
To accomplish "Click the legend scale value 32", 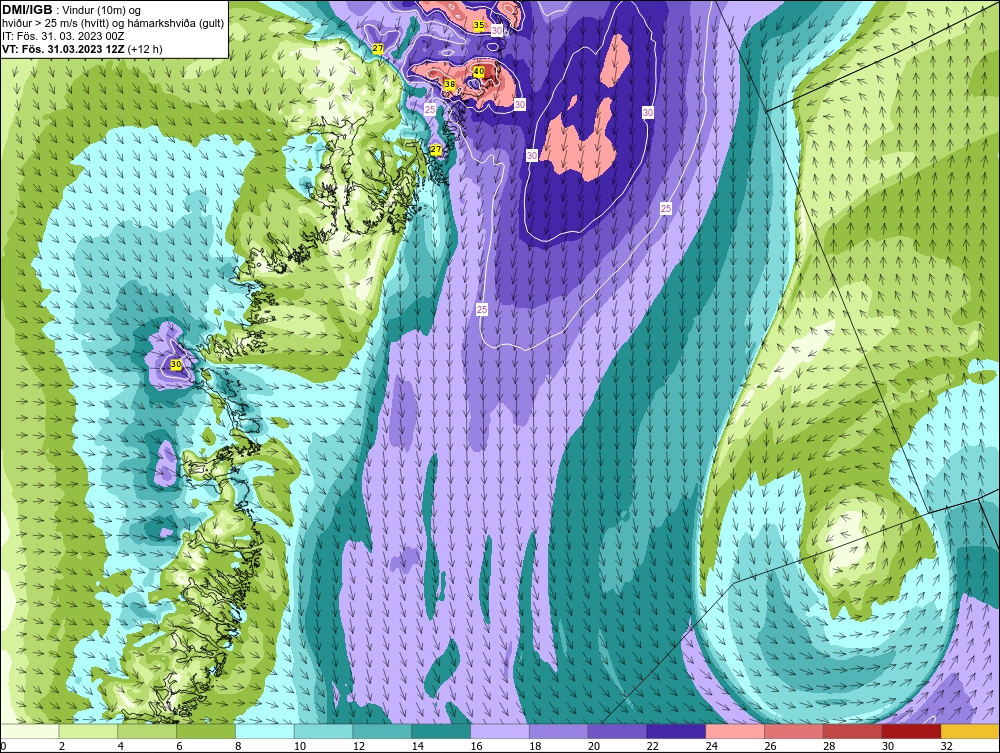I will (946, 746).
